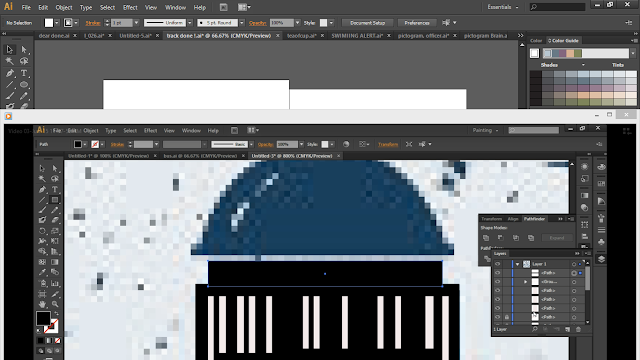Click Opacity link in back window control bar

tap(258, 23)
